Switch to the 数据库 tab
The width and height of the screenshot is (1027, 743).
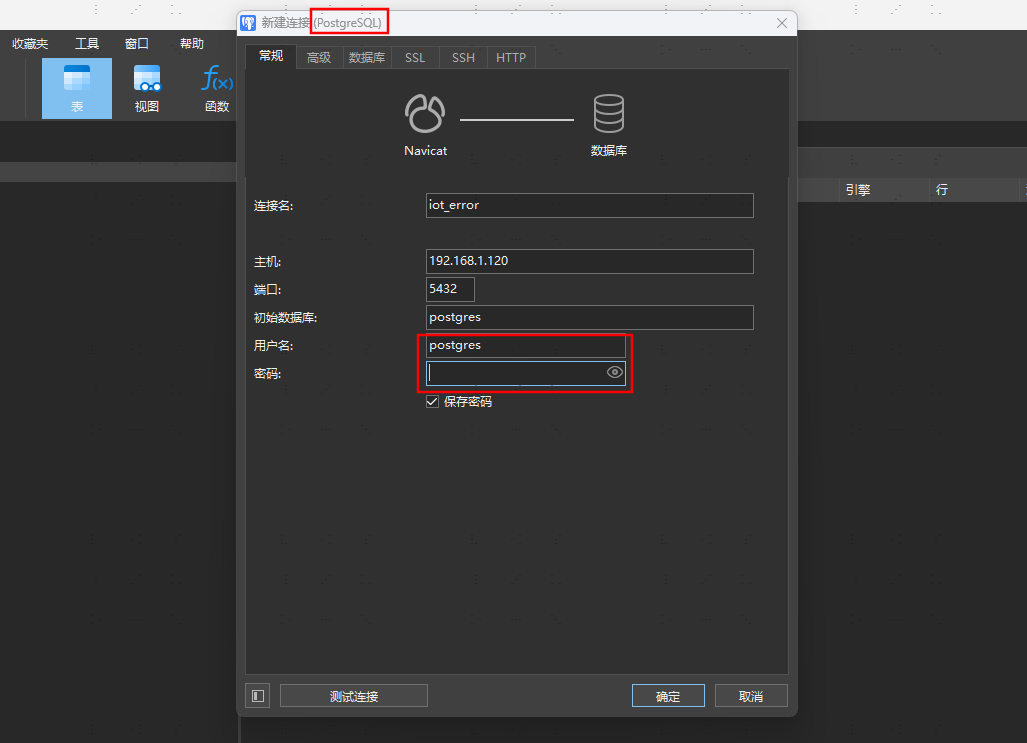pyautogui.click(x=367, y=58)
